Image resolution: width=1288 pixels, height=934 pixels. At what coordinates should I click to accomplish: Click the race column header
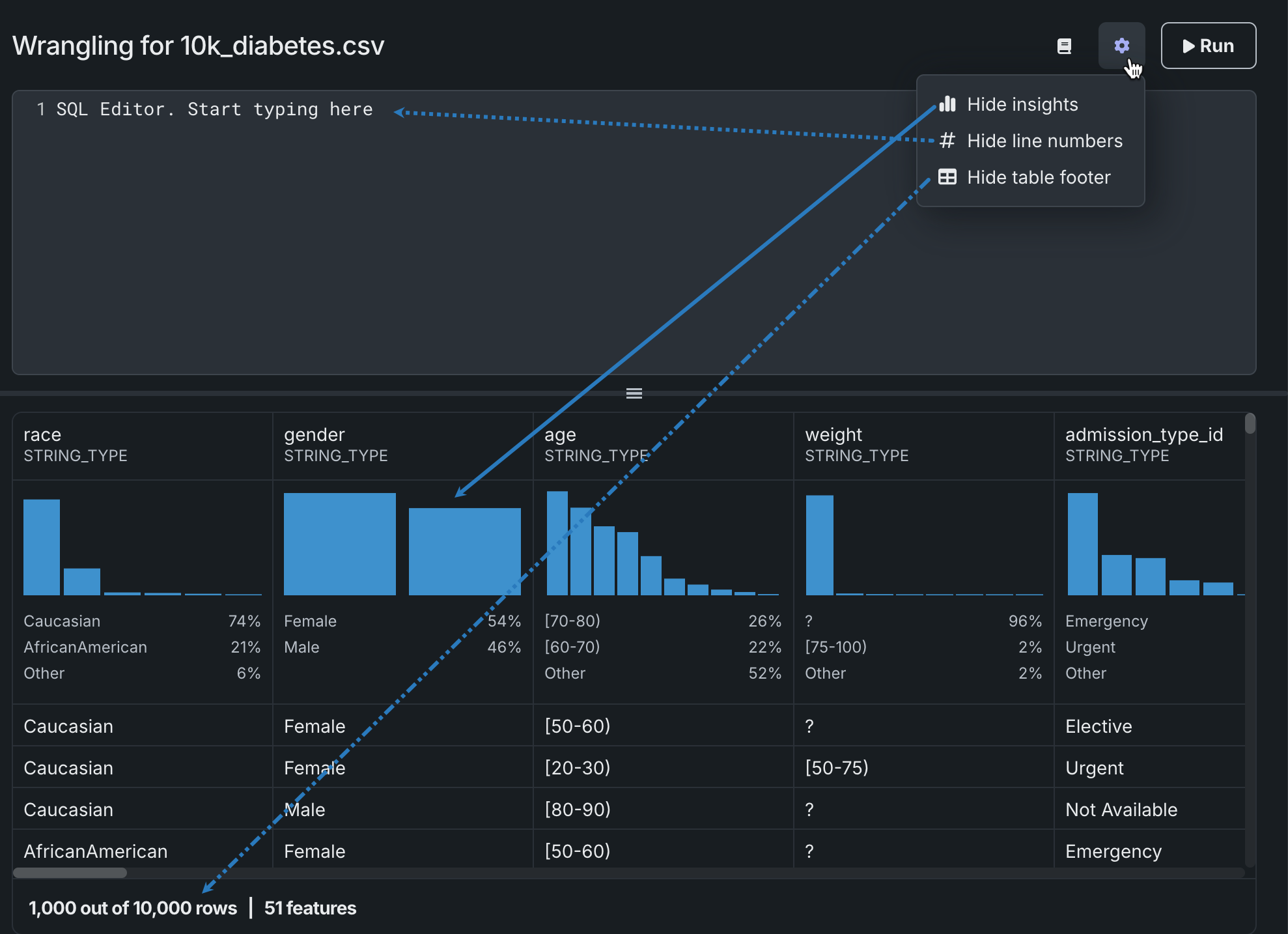tap(42, 434)
